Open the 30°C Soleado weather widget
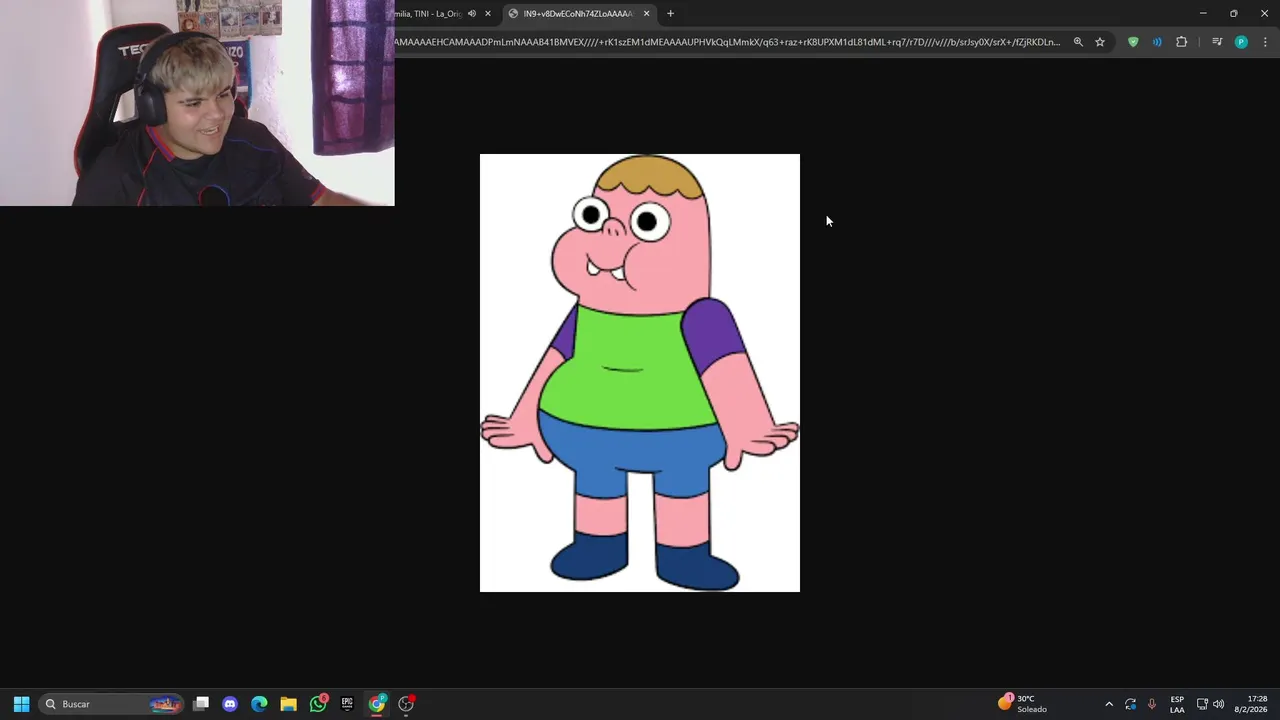The width and height of the screenshot is (1280, 720). click(1024, 704)
